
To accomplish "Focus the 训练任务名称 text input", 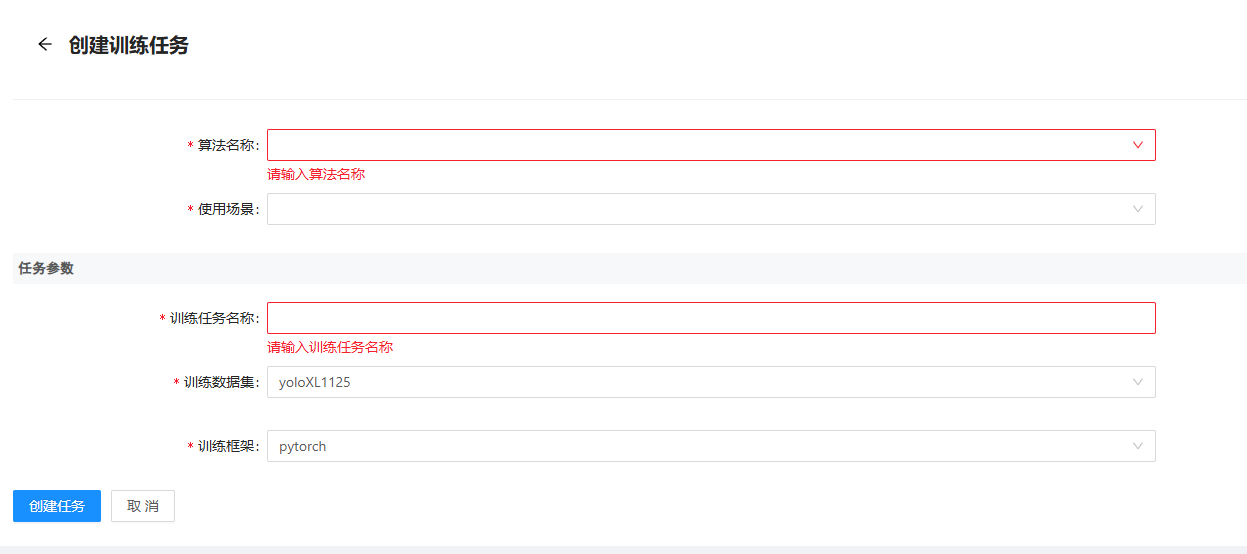I will coord(710,318).
